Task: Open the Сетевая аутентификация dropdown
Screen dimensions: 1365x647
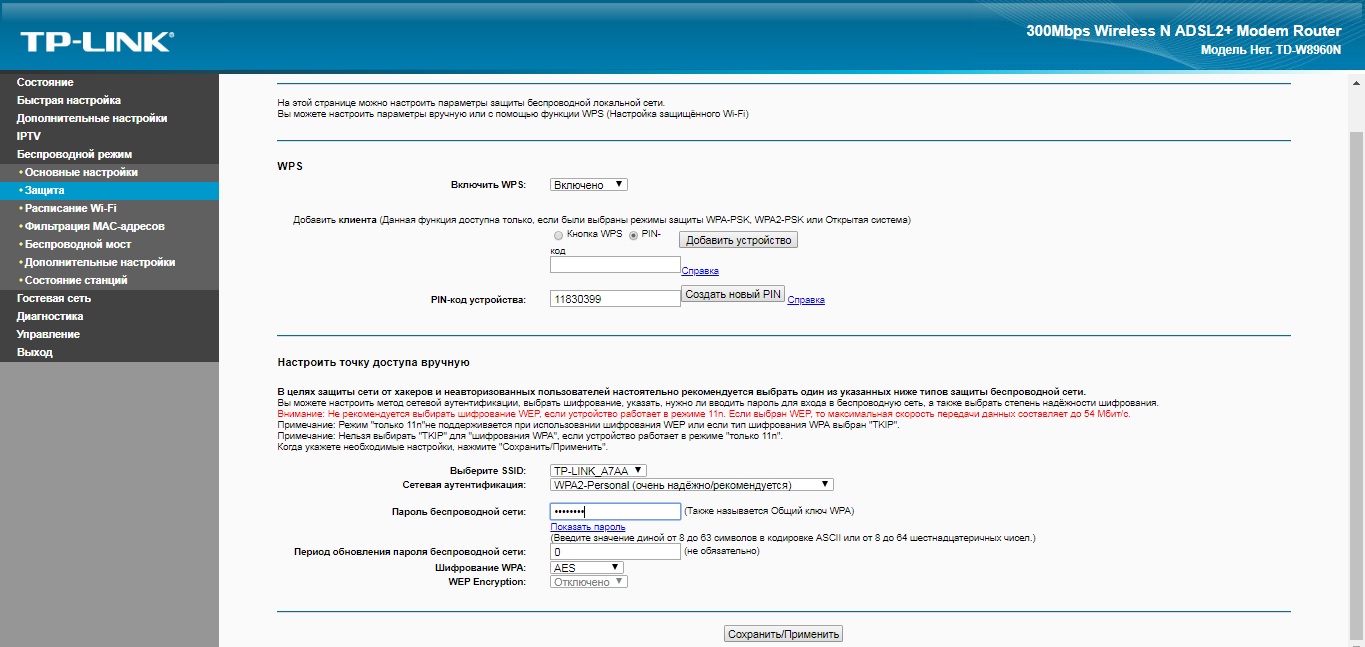Action: pyautogui.click(x=691, y=485)
